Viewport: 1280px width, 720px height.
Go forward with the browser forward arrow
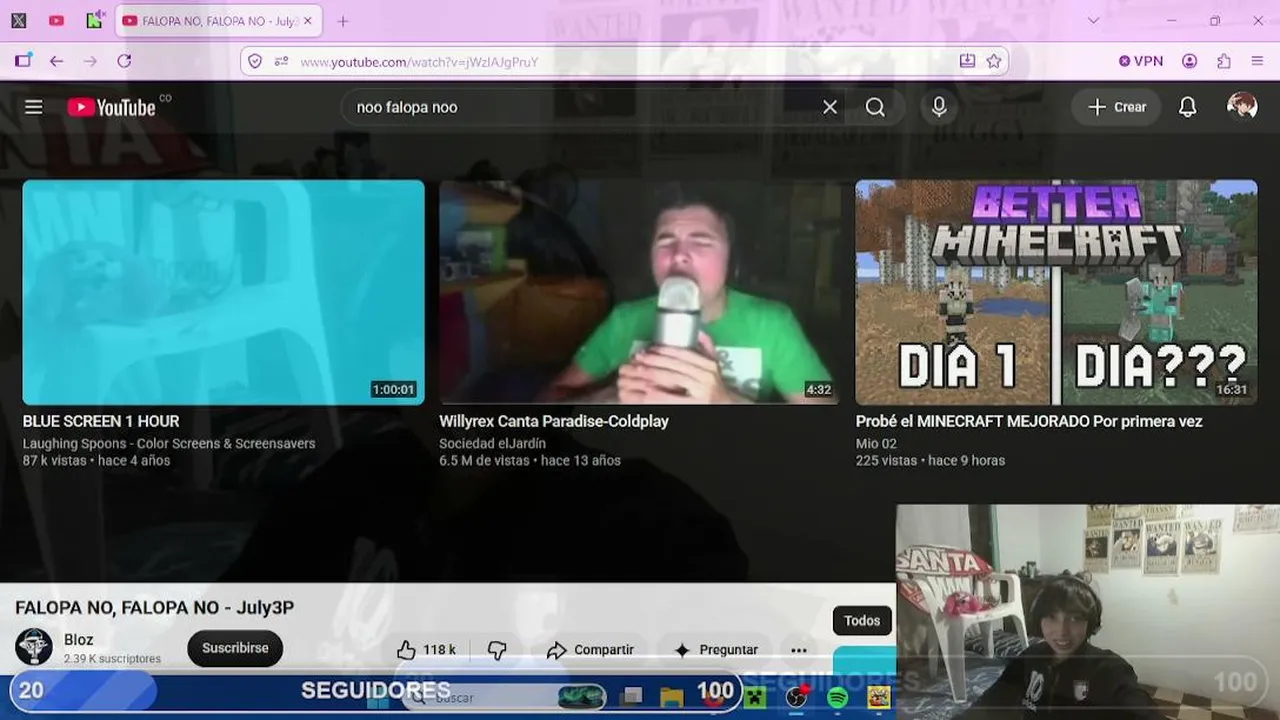(x=90, y=61)
